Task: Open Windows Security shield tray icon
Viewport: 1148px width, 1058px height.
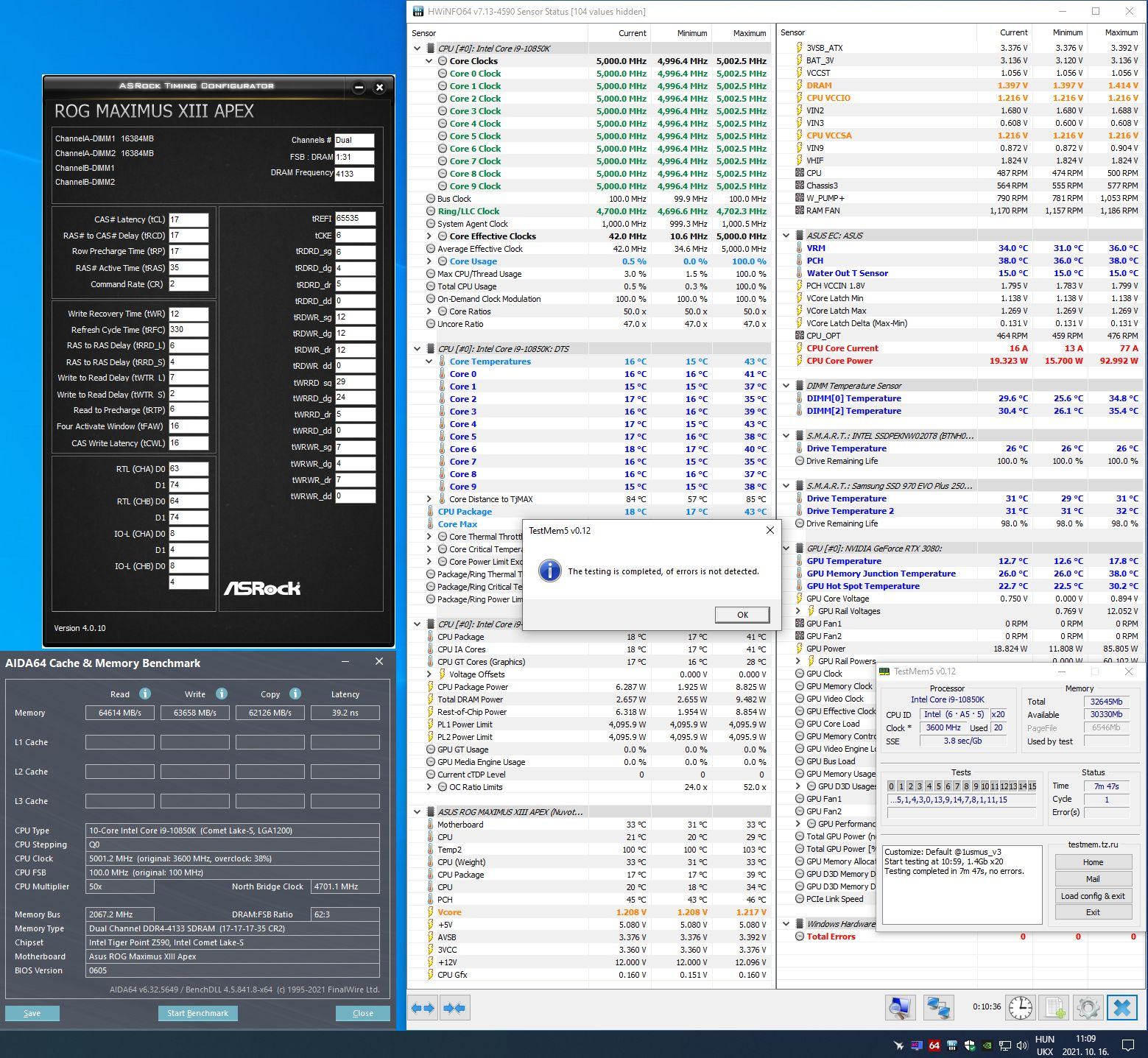Action: click(x=969, y=1045)
